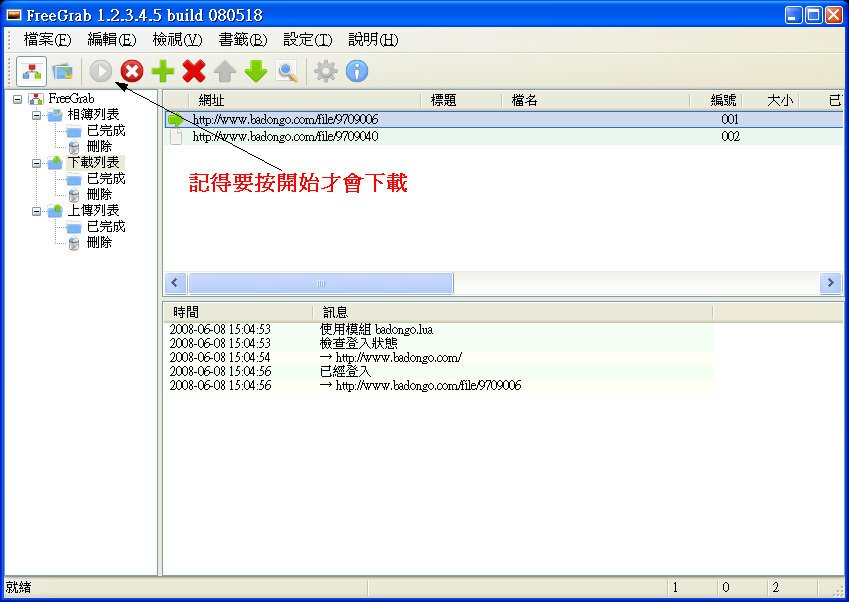Select 下載列表 in the tree
Image resolution: width=849 pixels, height=602 pixels.
pos(93,162)
